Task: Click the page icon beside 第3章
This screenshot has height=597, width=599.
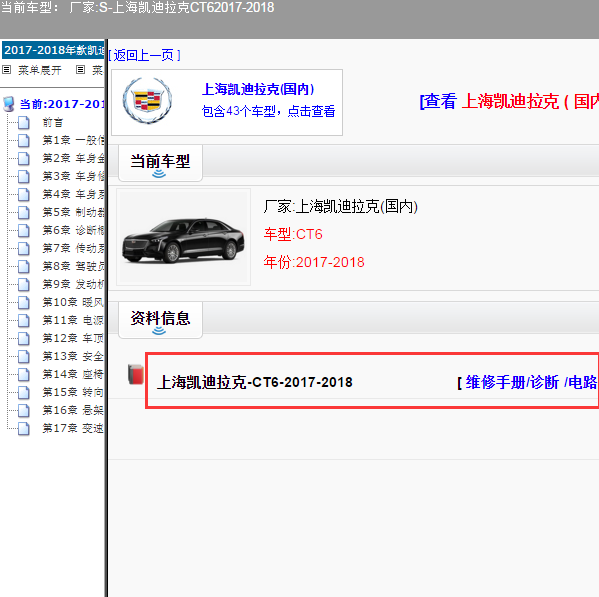Action: (24, 176)
